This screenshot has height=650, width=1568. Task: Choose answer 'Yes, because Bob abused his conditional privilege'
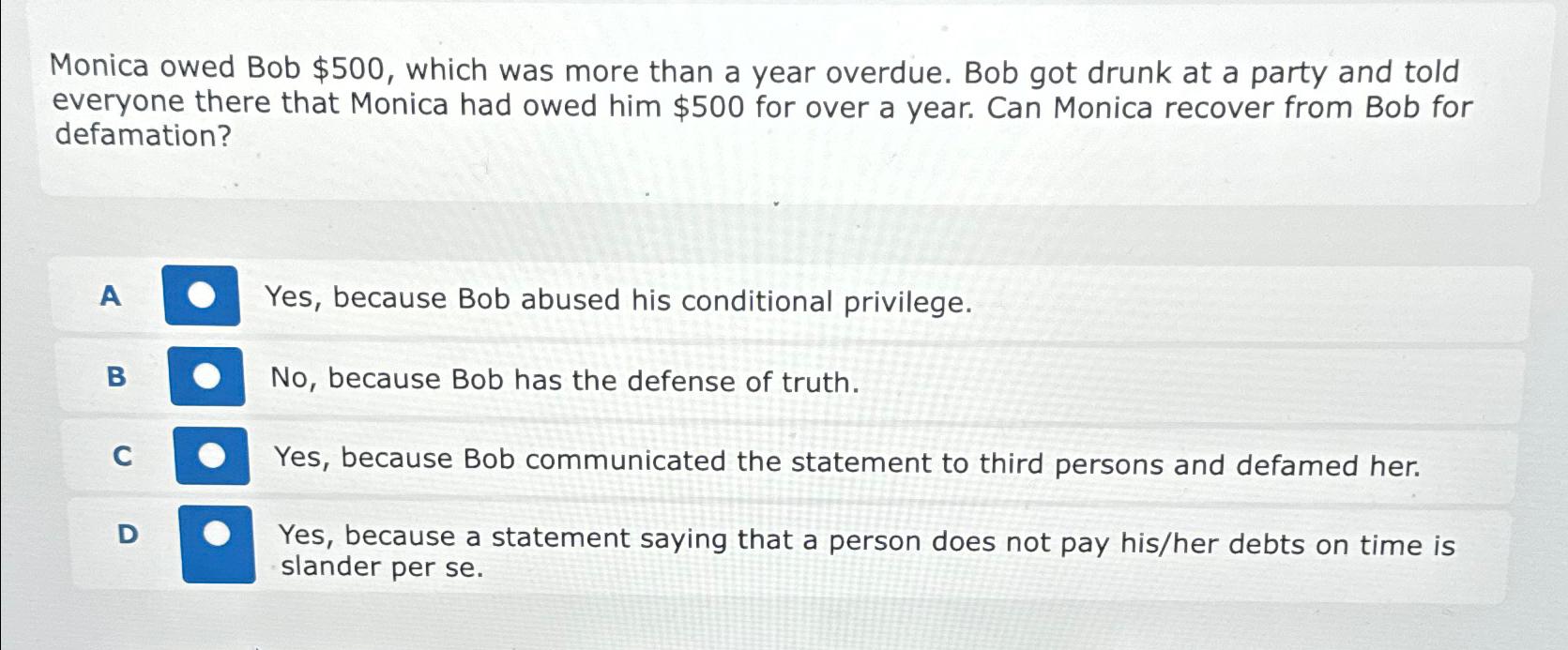click(617, 301)
